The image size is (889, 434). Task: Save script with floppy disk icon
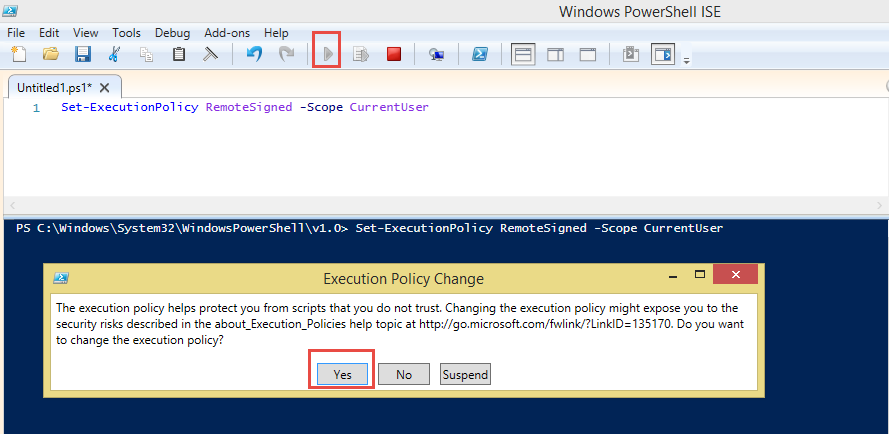pos(83,54)
